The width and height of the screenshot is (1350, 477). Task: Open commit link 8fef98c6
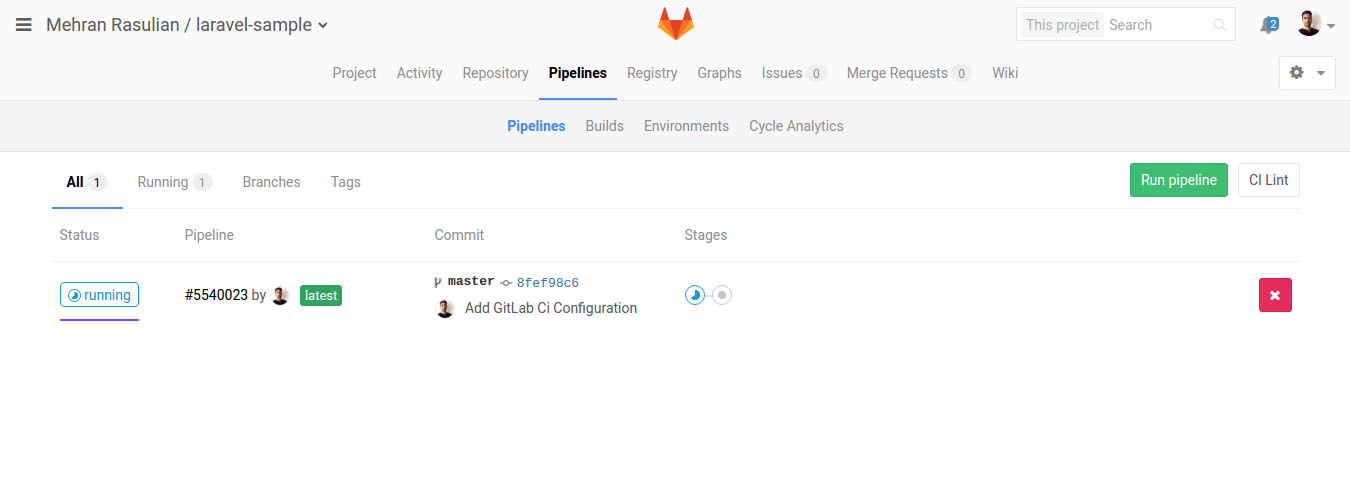pyautogui.click(x=547, y=283)
